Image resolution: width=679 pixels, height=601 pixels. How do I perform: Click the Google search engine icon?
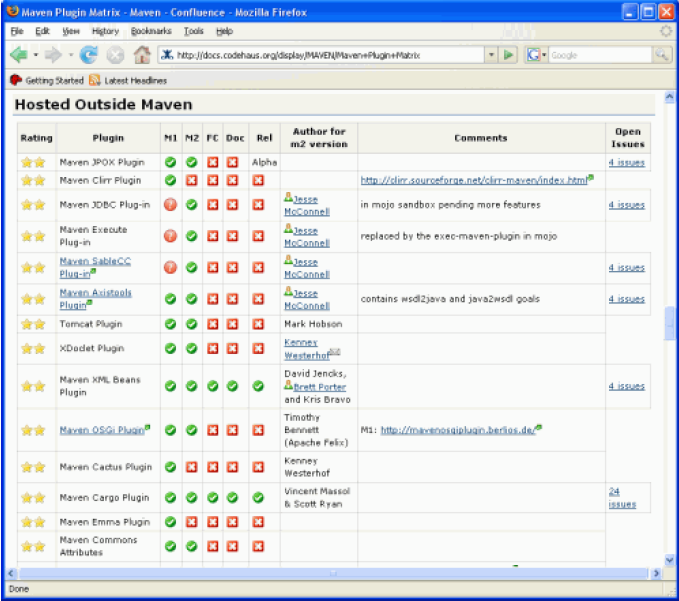(x=533, y=55)
